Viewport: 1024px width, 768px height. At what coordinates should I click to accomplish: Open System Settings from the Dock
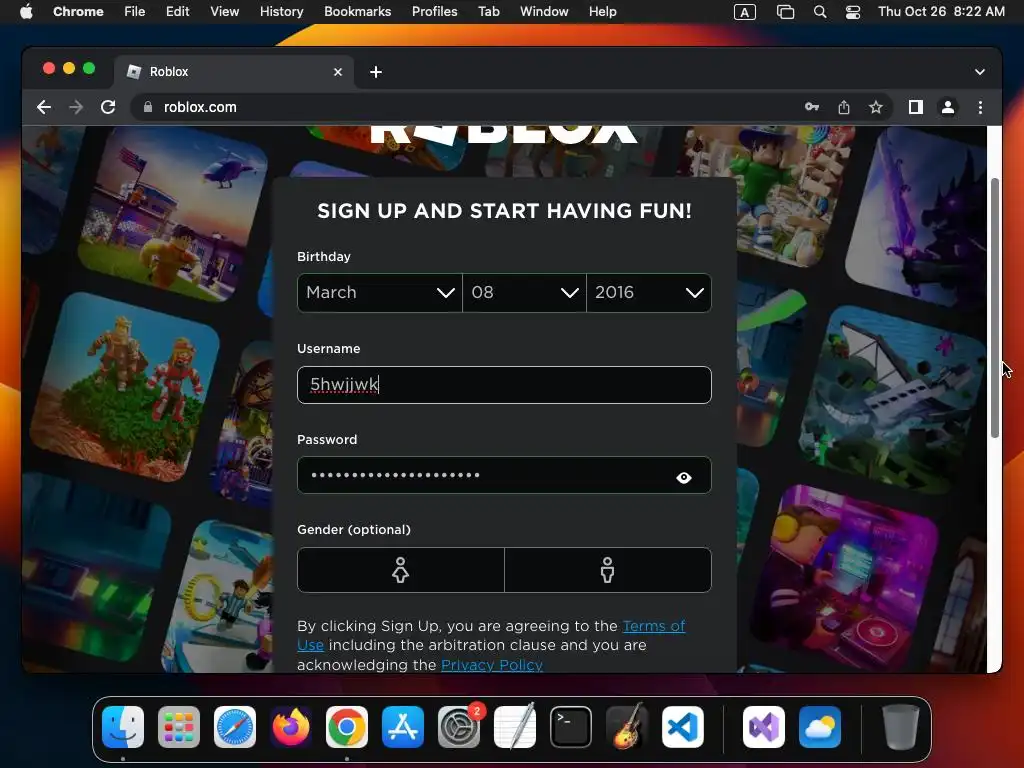[459, 727]
